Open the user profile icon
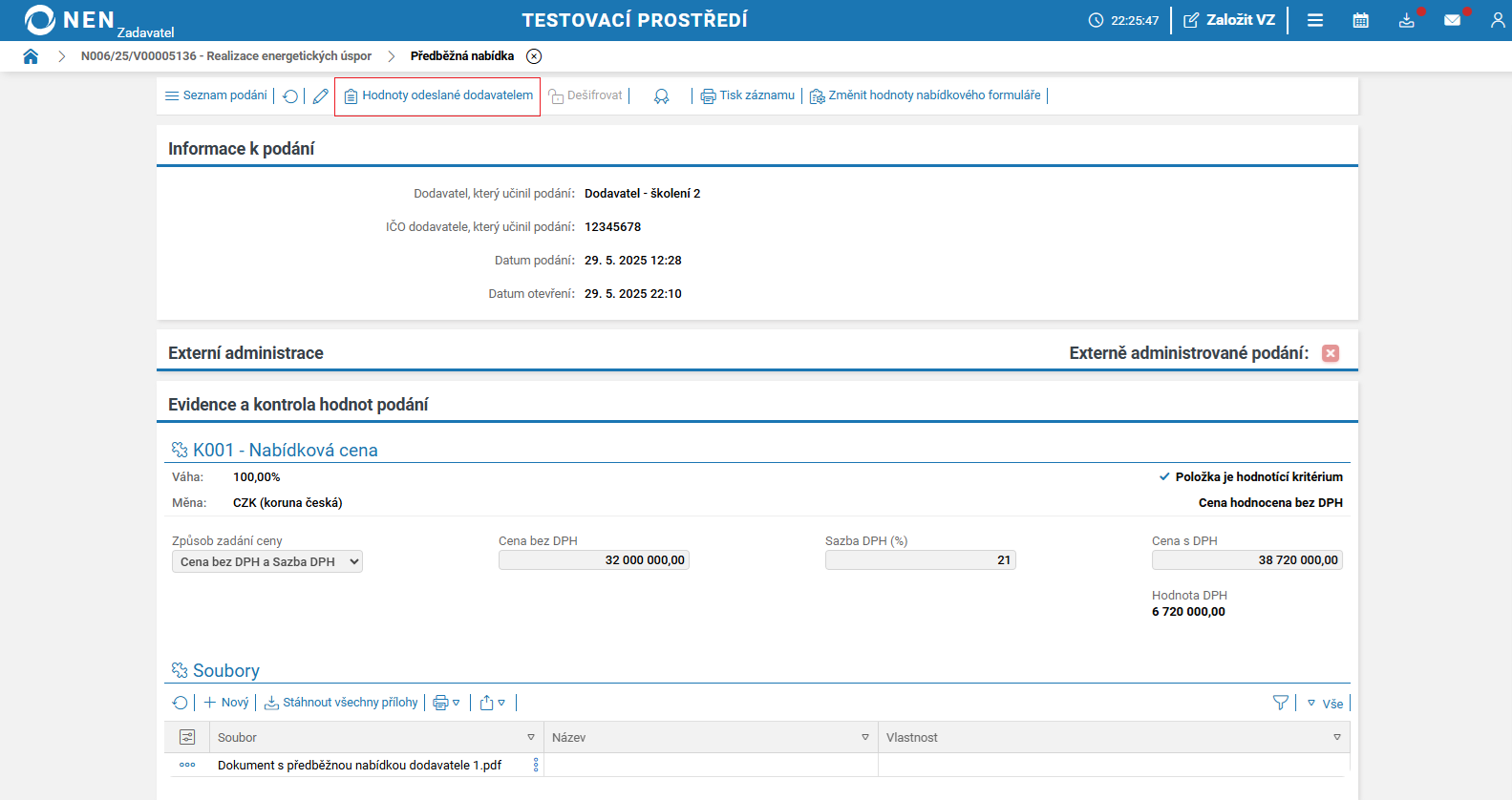The height and width of the screenshot is (800, 1512). [x=1497, y=20]
